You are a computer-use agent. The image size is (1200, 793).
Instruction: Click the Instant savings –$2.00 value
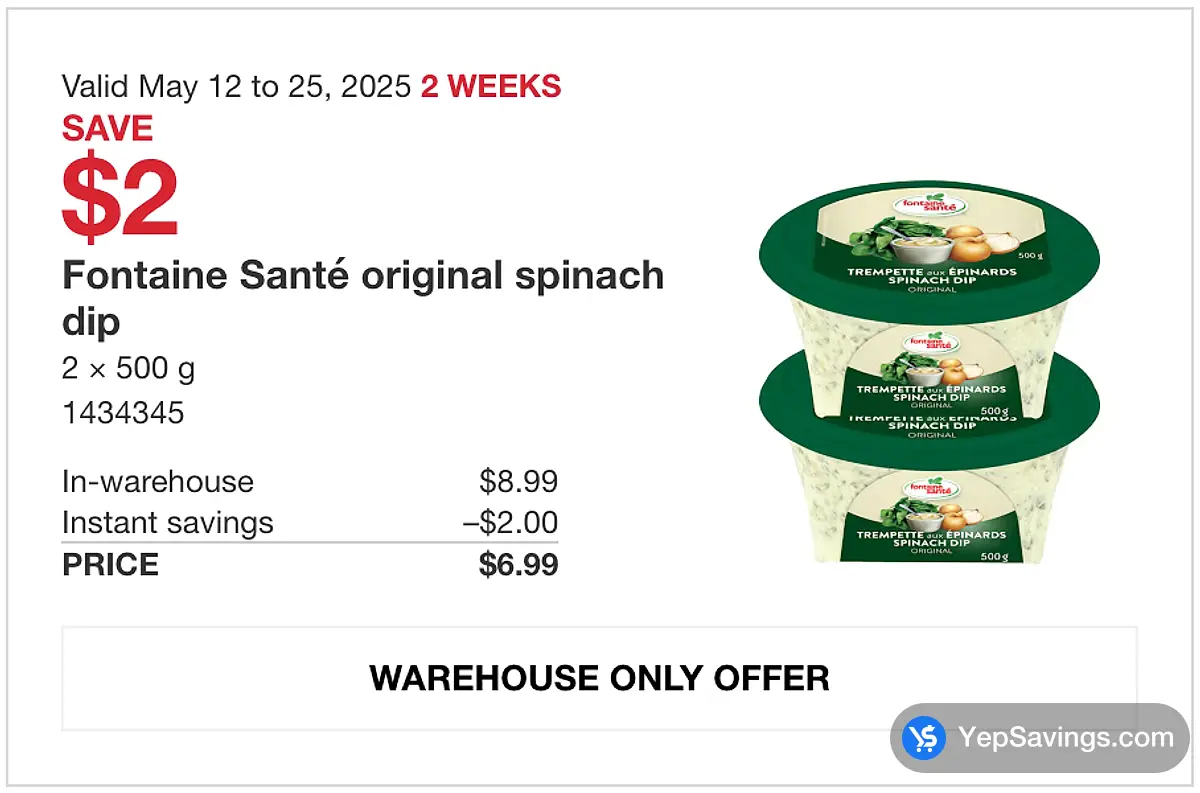pyautogui.click(x=510, y=522)
